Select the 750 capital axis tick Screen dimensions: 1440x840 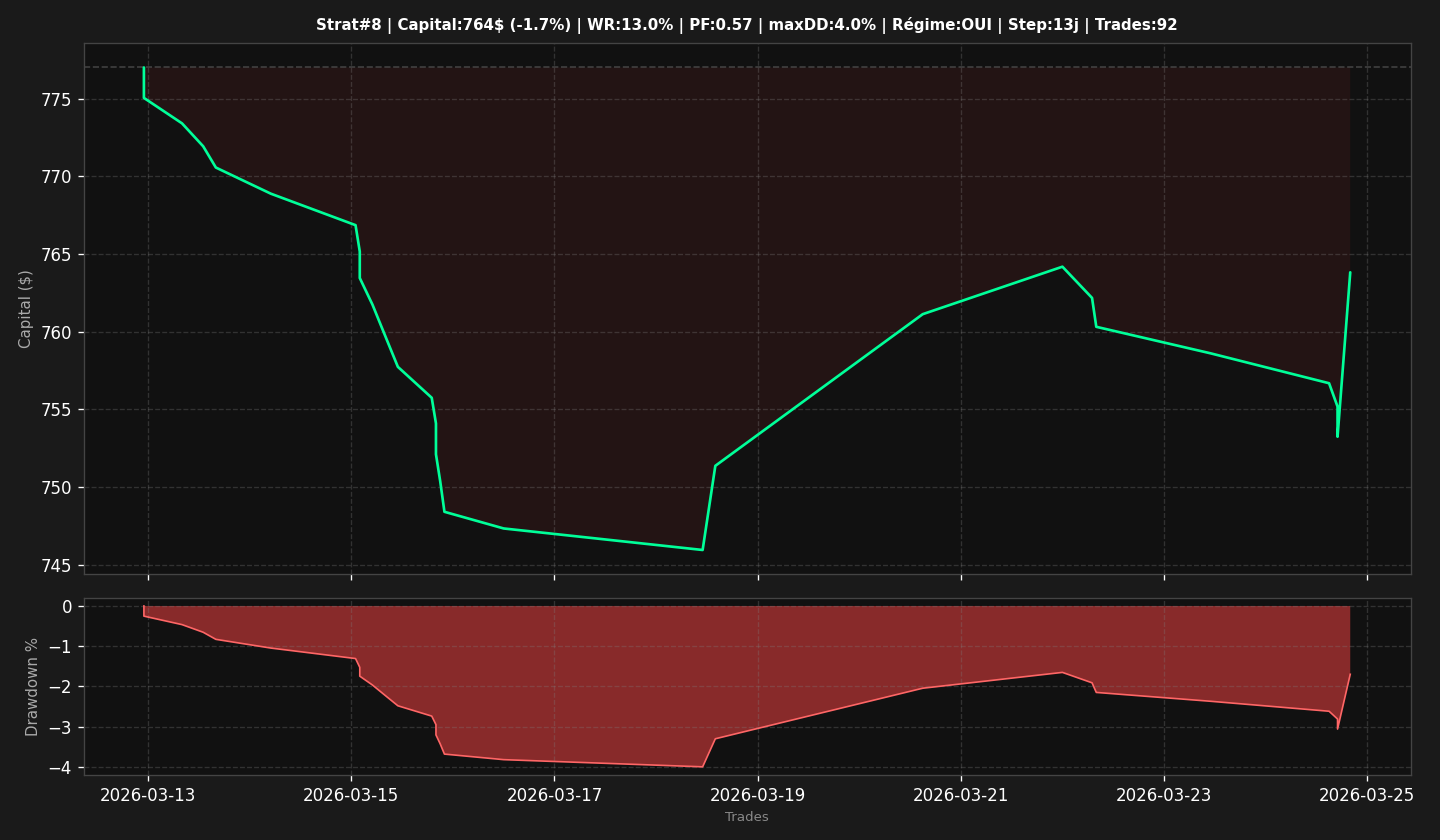click(58, 488)
